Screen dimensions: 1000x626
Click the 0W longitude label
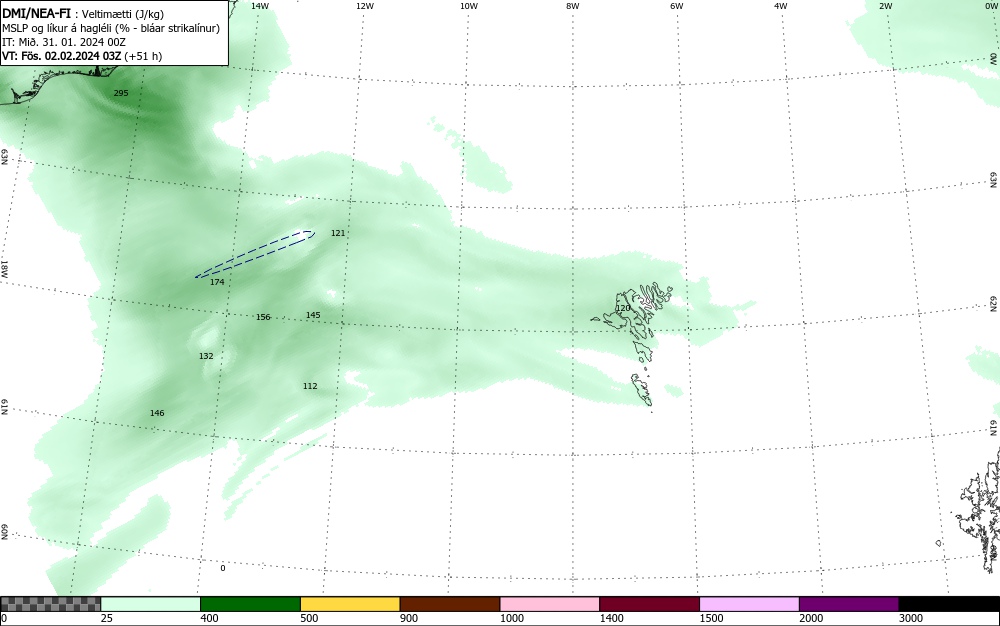(990, 6)
